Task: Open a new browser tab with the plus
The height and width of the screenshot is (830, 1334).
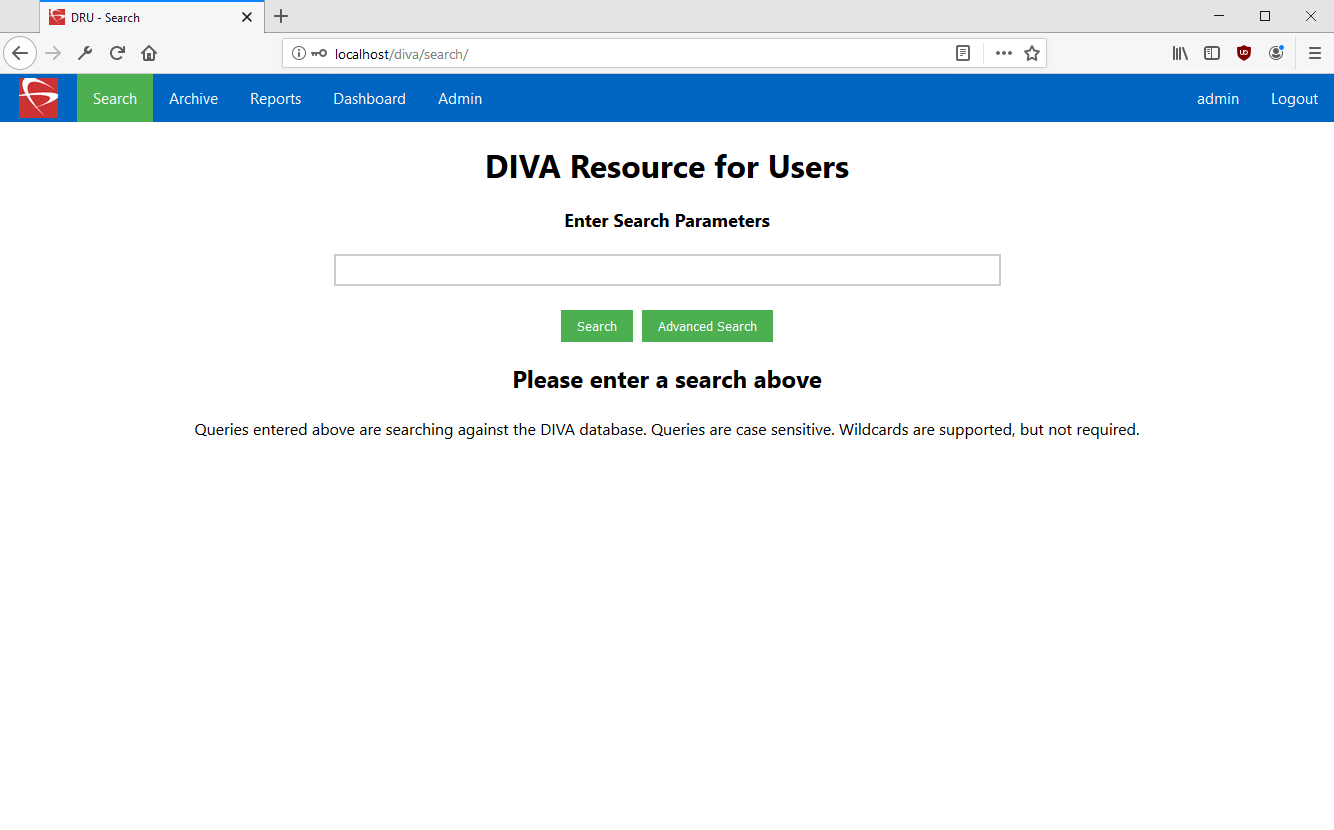Action: point(280,16)
